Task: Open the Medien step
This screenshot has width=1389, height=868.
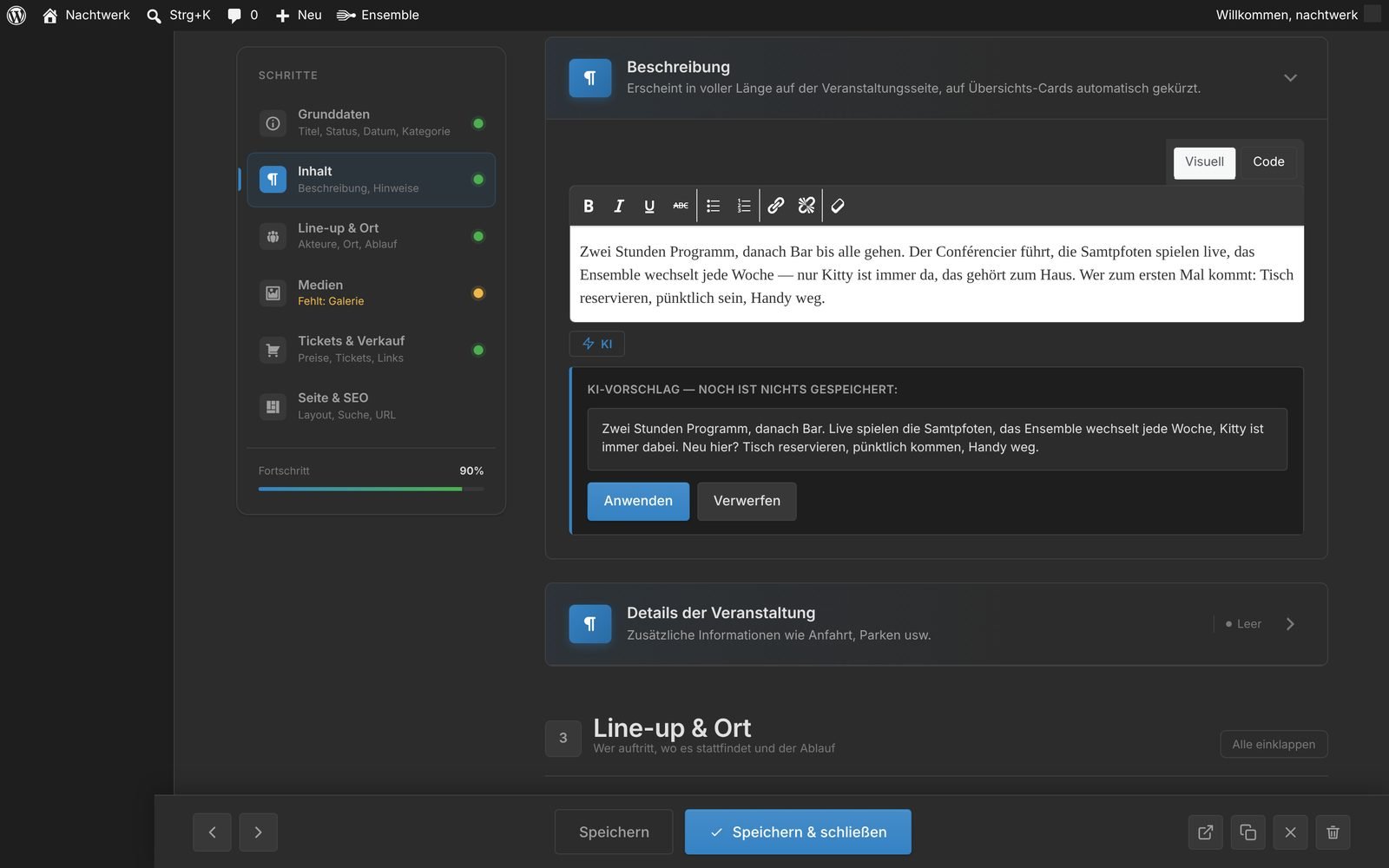Action: pos(372,293)
